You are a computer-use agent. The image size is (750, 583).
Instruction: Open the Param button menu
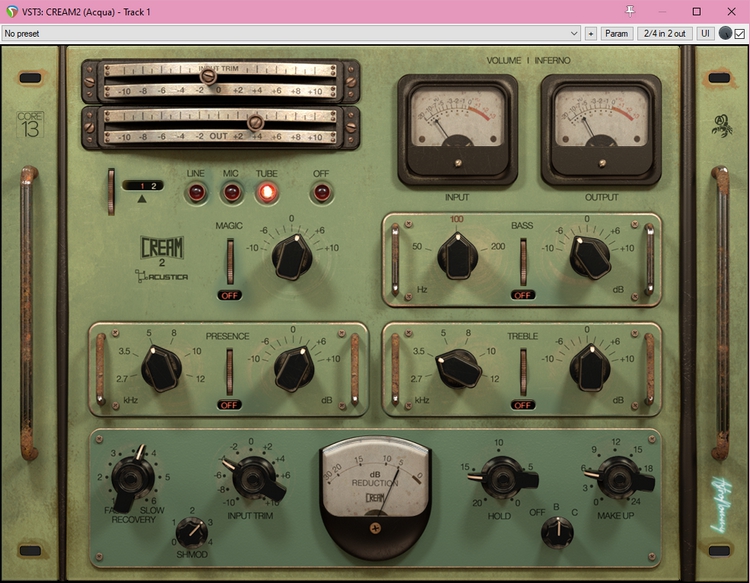[x=616, y=33]
